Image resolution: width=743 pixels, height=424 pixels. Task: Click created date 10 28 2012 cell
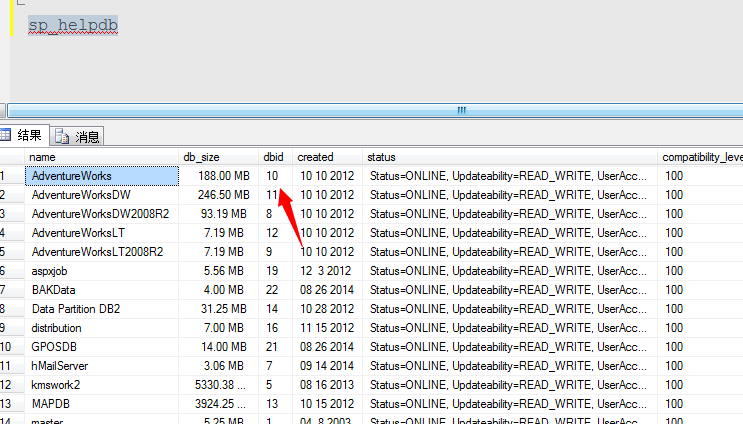click(x=327, y=309)
